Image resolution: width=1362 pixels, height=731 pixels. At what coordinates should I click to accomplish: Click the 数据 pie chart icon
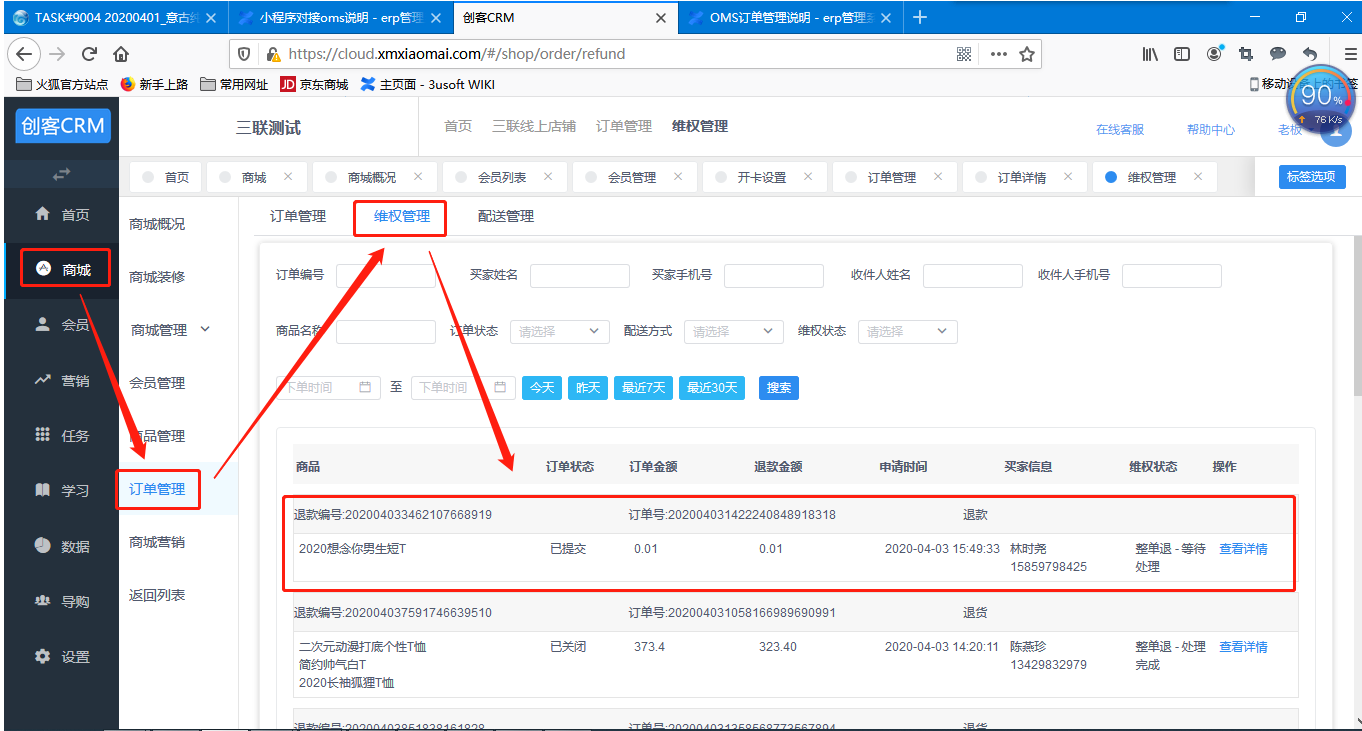(x=43, y=546)
